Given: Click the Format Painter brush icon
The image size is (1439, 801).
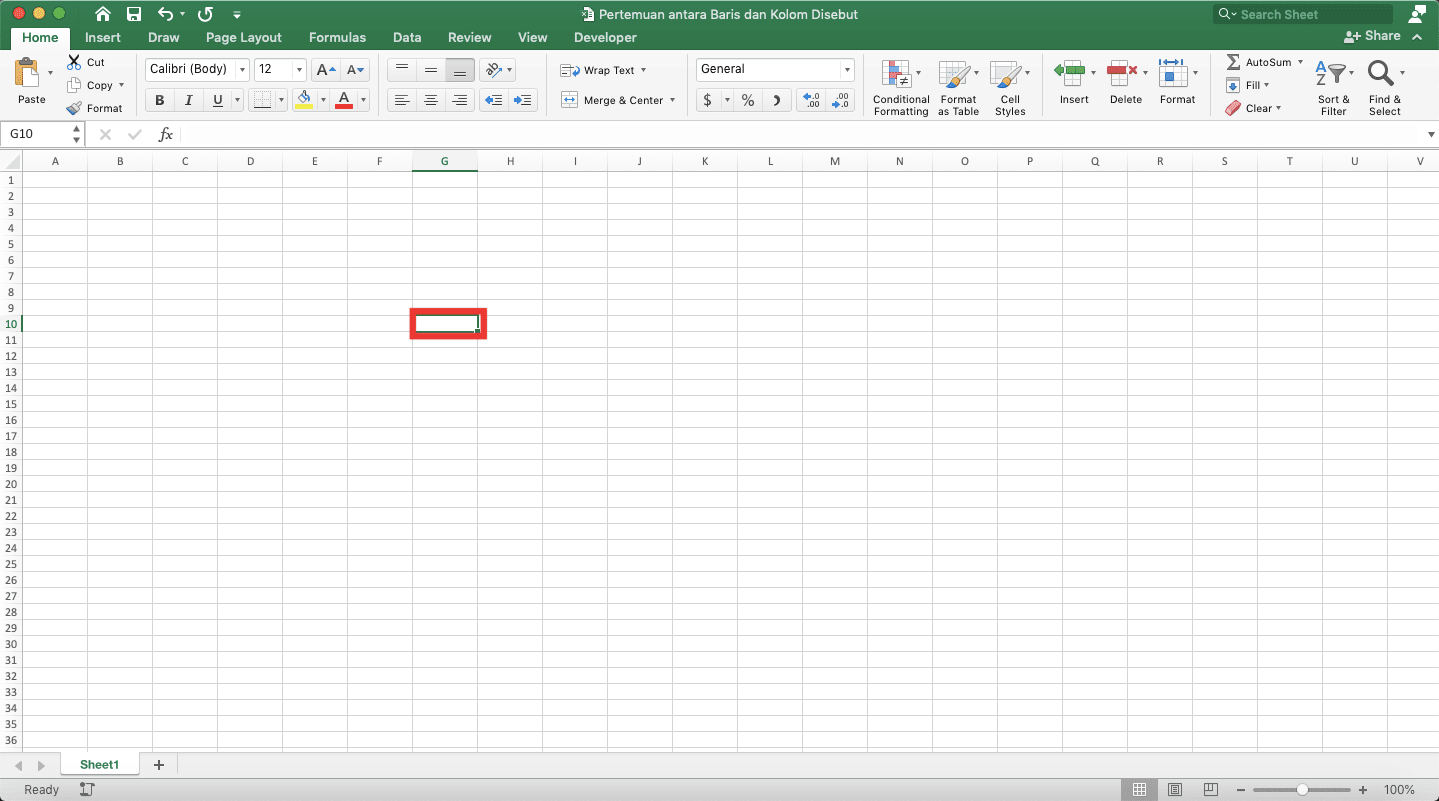Looking at the screenshot, I should (74, 108).
